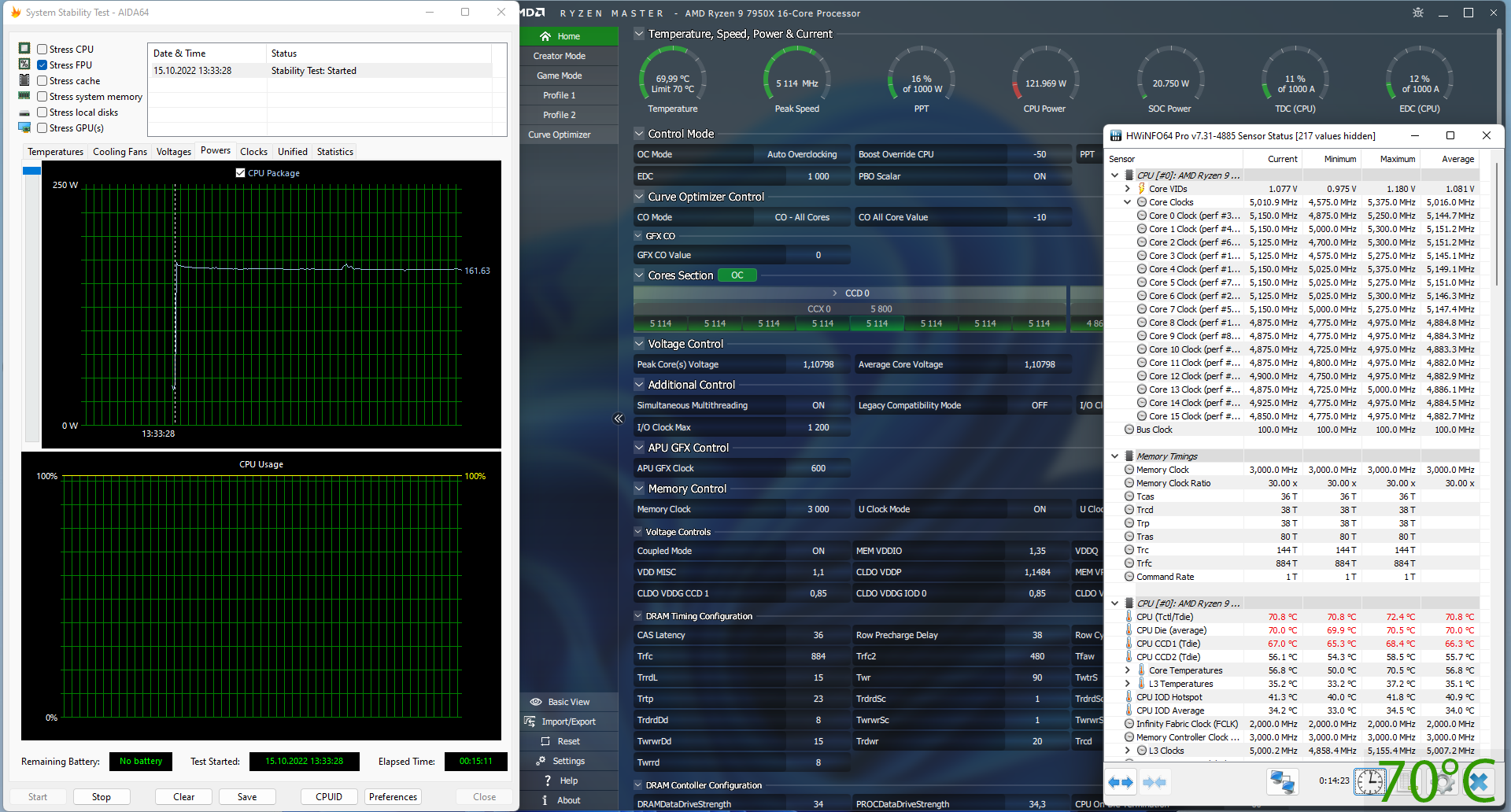Expand the Core VIDs row in HWiNFO
The image size is (1511, 812).
1128,189
